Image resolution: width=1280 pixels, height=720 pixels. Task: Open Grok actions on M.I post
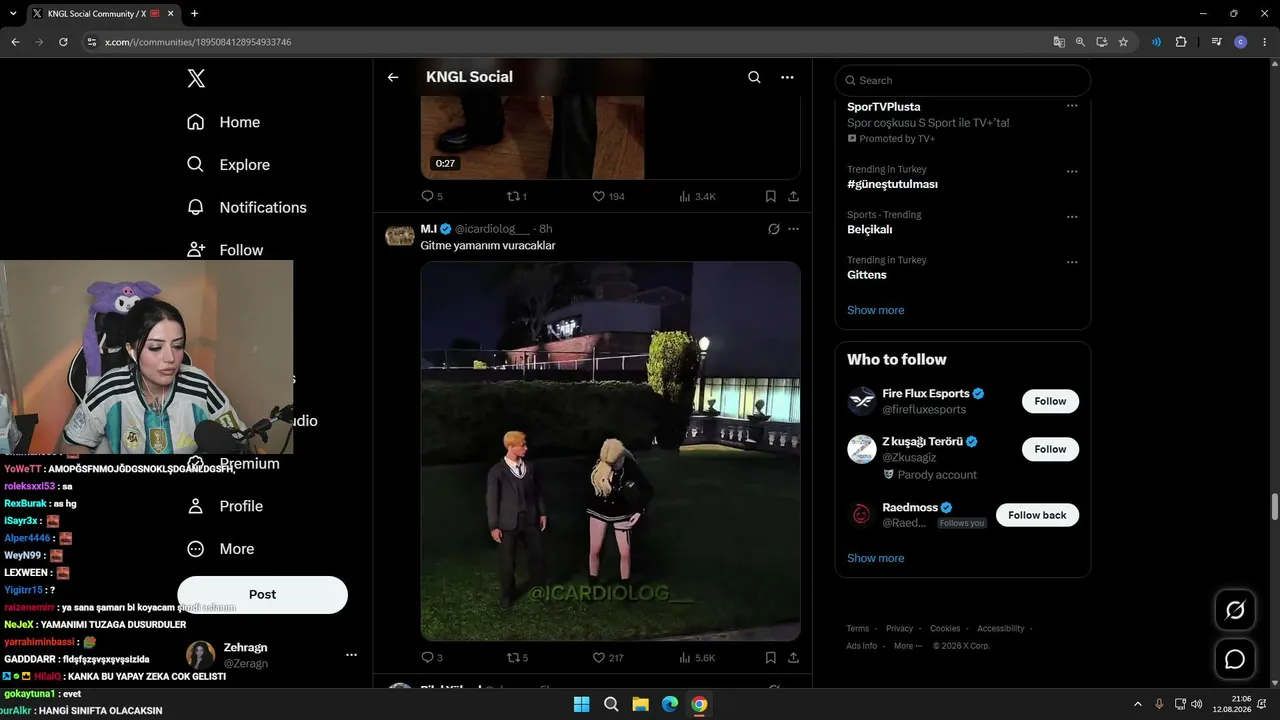click(x=773, y=229)
